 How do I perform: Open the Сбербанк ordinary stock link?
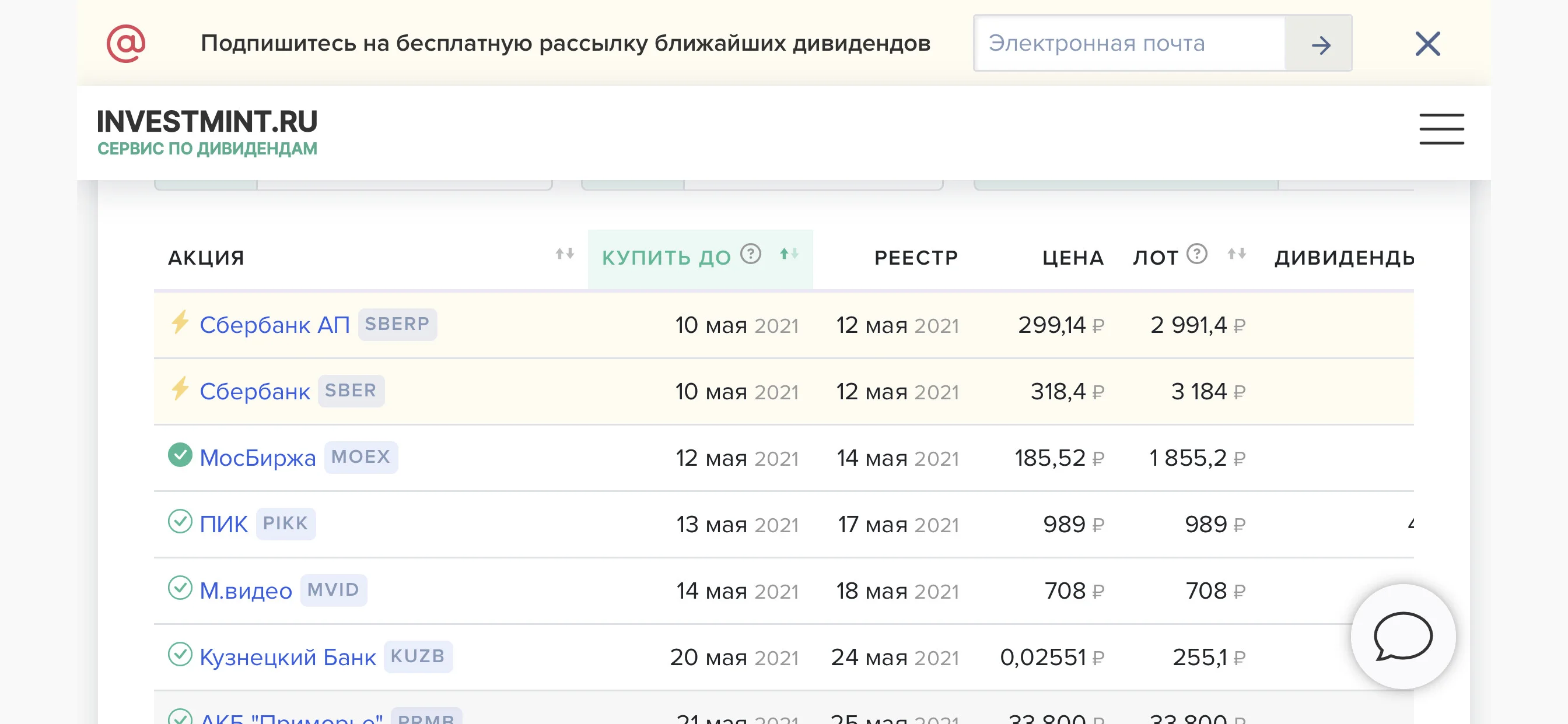tap(254, 391)
